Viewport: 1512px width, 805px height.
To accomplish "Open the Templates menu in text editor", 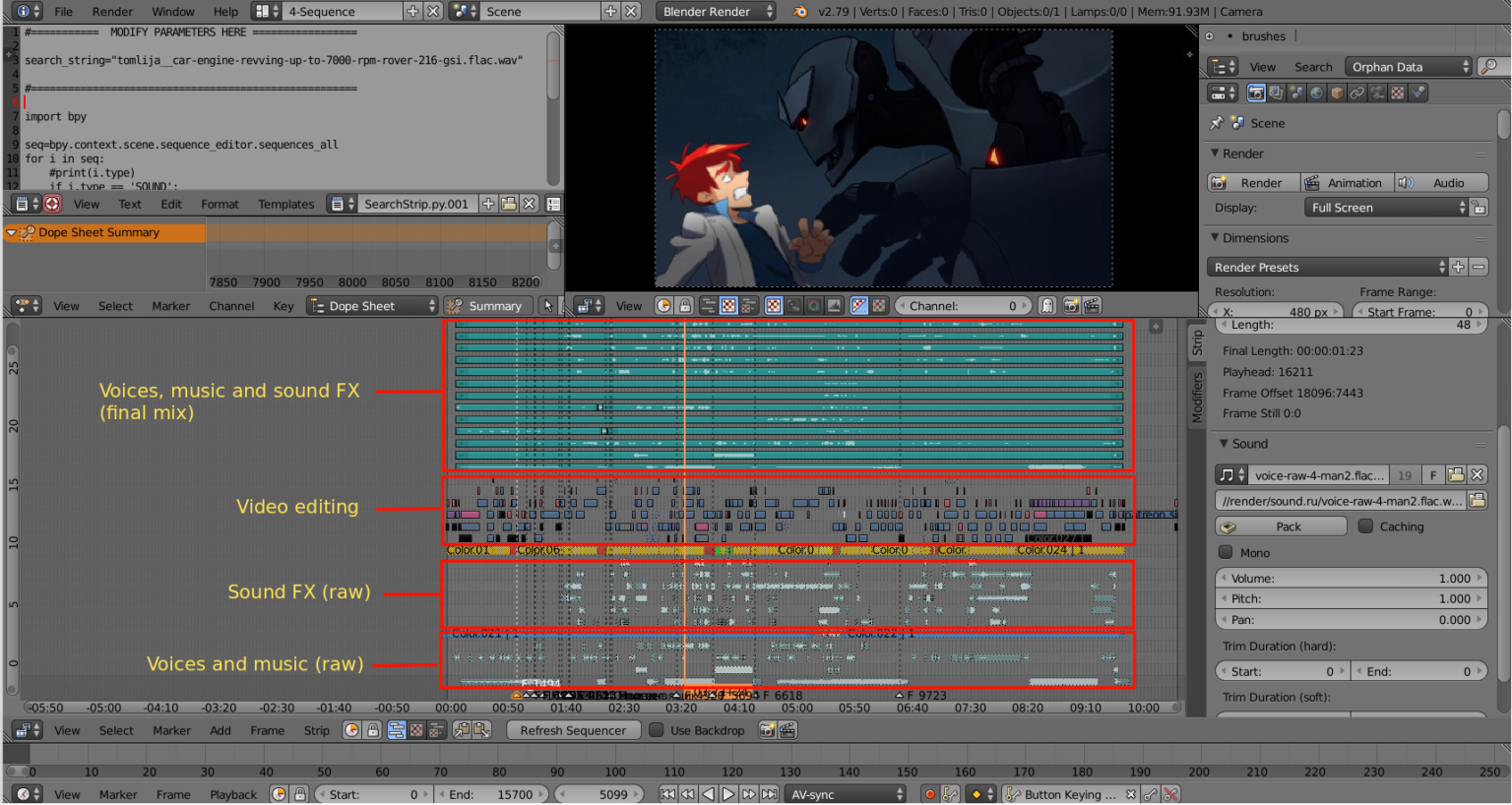I will pos(285,204).
